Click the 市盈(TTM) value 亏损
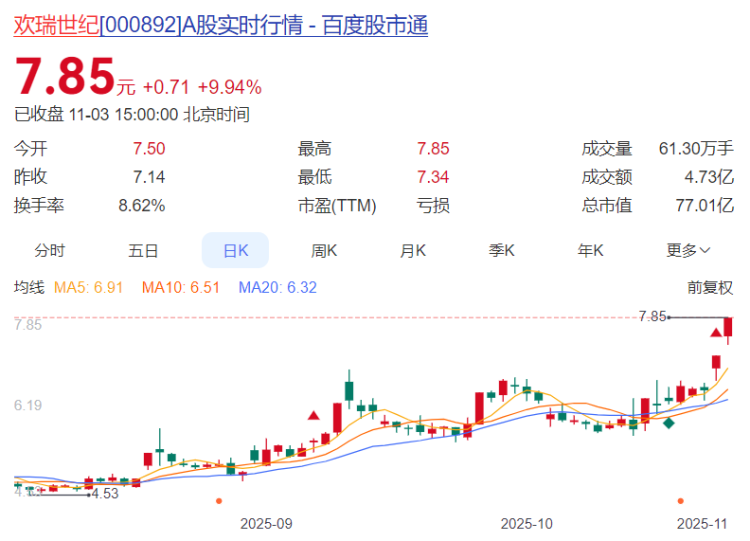This screenshot has height=541, width=750. click(x=433, y=206)
